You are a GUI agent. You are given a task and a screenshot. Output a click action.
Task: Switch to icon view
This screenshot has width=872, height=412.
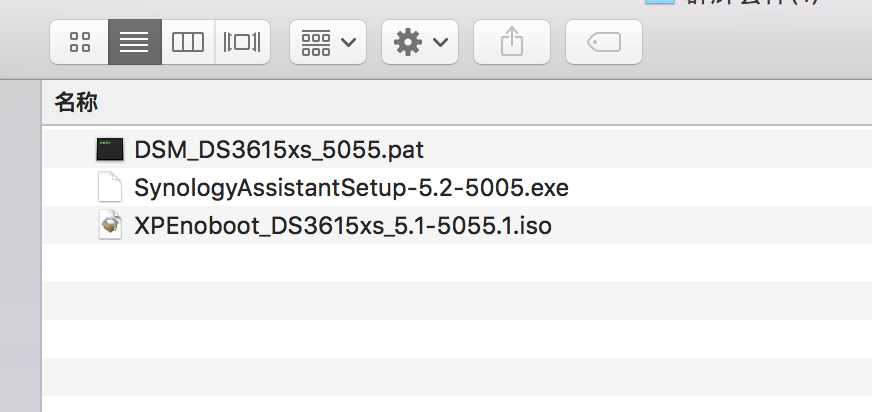click(x=80, y=42)
